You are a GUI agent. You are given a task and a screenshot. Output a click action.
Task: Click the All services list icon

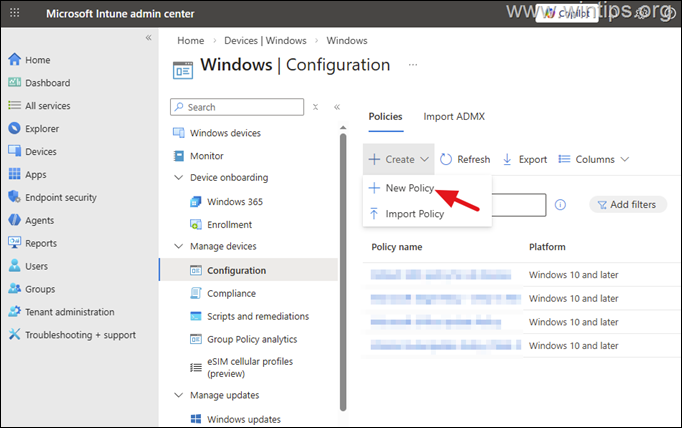point(14,105)
